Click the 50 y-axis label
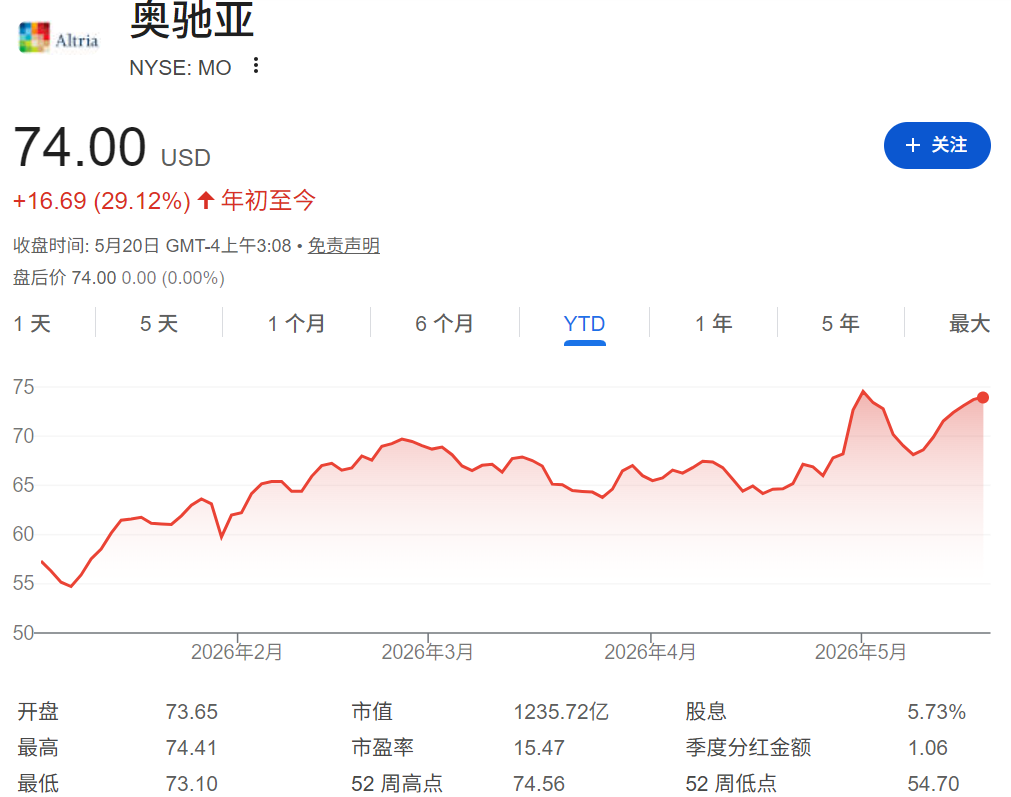Screen dimensions: 1011x797 (23, 633)
